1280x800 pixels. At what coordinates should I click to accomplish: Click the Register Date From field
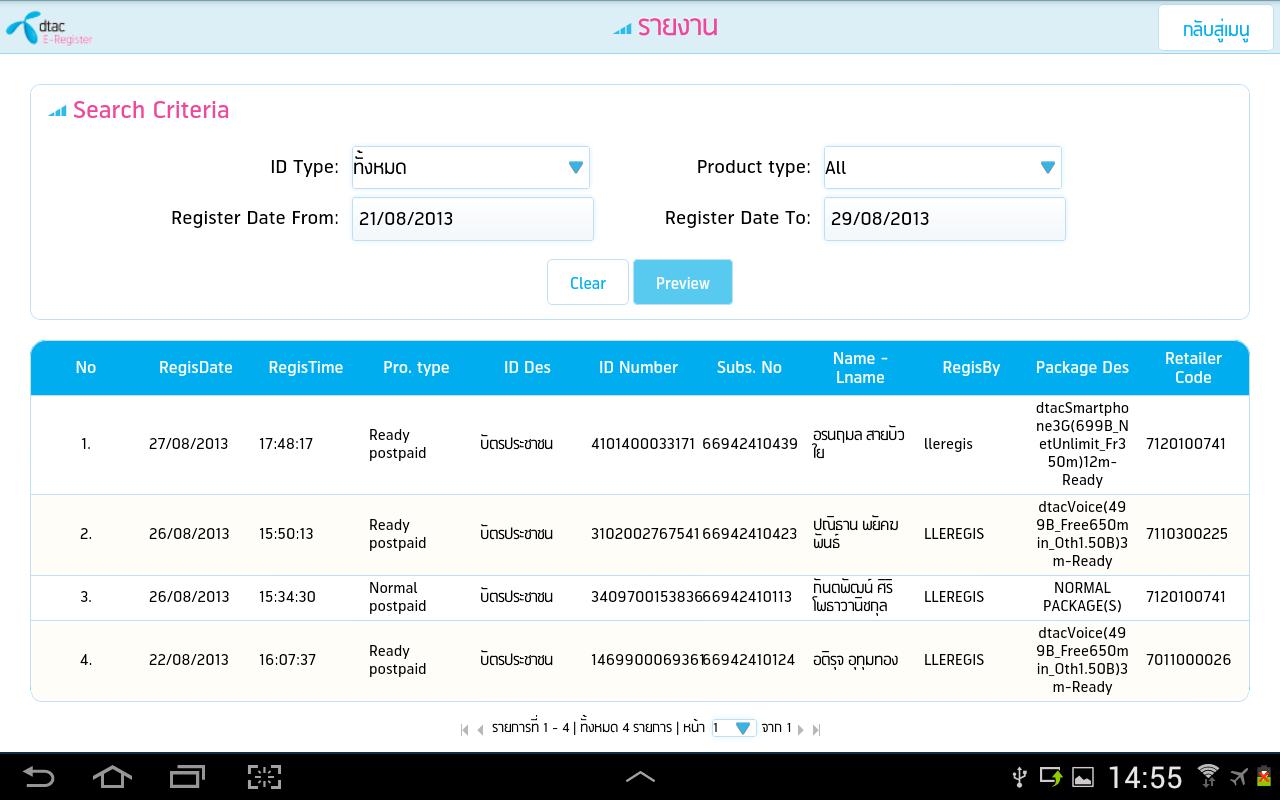[x=472, y=218]
